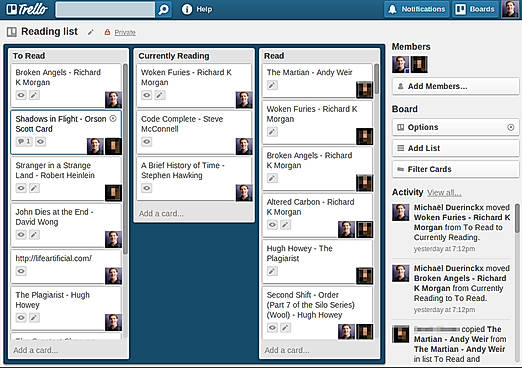This screenshot has width=522, height=368.
Task: Toggle the eye icon on lifeartificial.com card
Action: [21, 271]
